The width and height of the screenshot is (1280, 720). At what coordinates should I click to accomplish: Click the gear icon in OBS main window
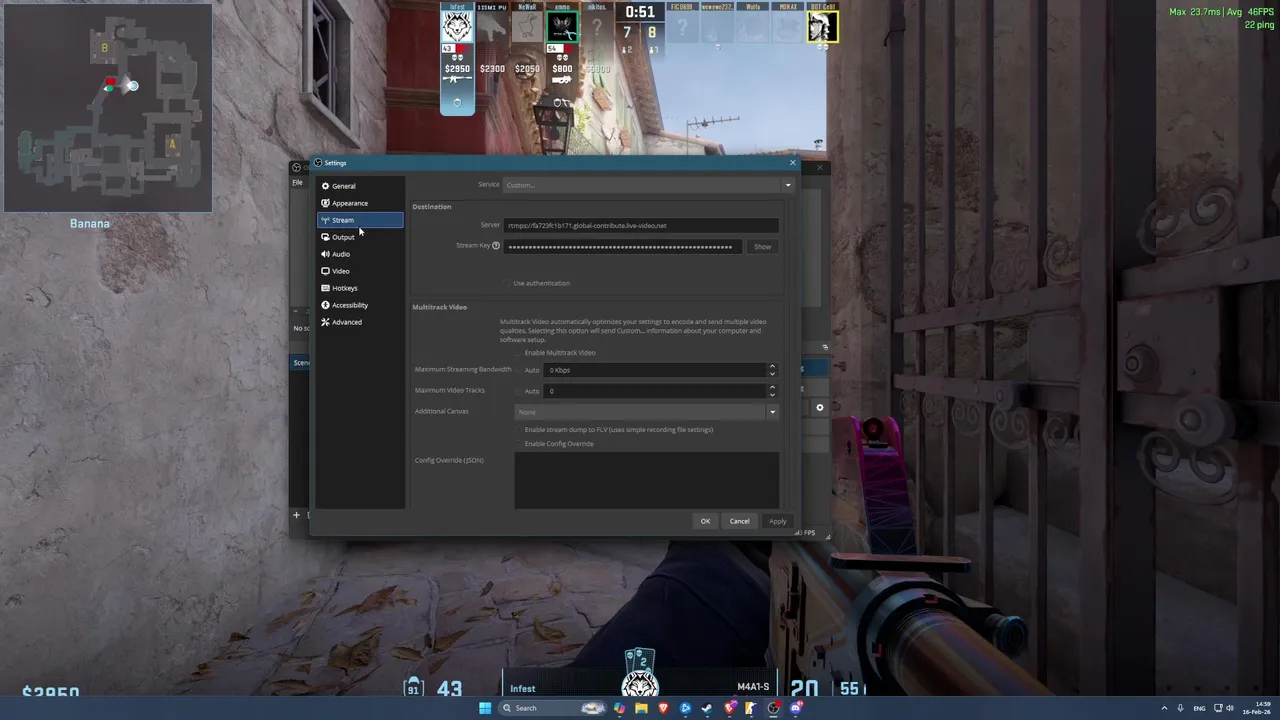pos(820,408)
